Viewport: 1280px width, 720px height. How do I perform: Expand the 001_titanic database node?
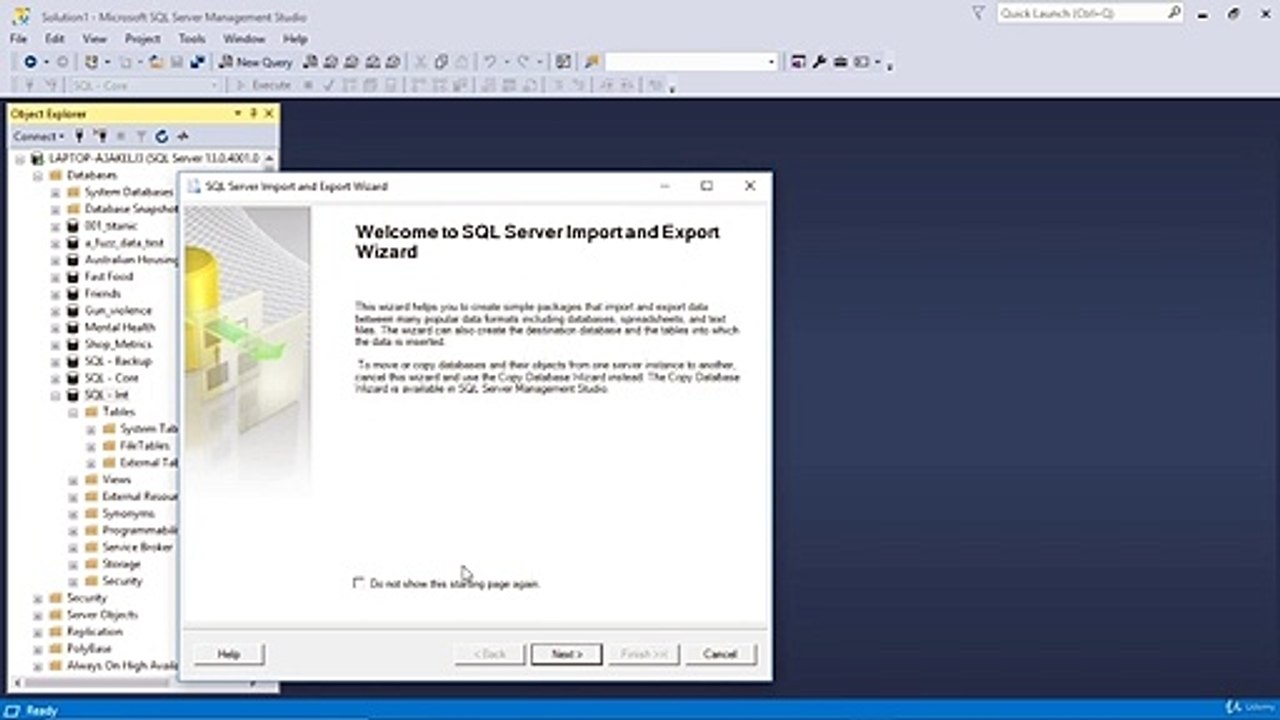56,226
